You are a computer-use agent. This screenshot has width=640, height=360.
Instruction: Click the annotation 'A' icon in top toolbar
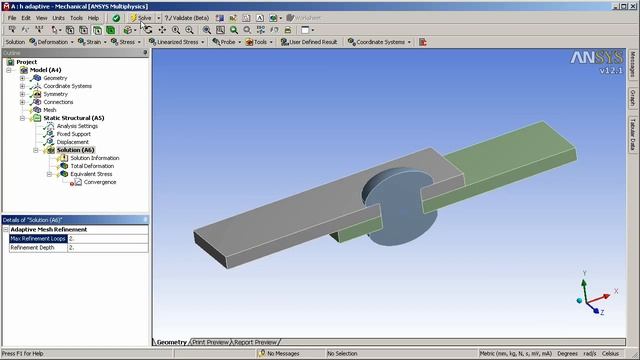[x=260, y=18]
